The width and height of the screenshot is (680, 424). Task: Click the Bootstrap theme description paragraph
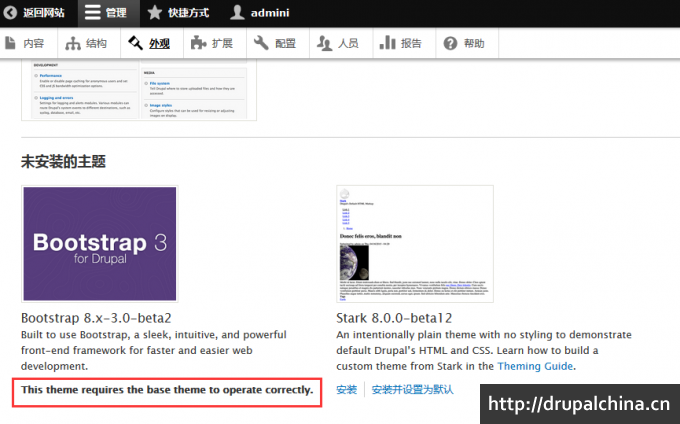154,350
